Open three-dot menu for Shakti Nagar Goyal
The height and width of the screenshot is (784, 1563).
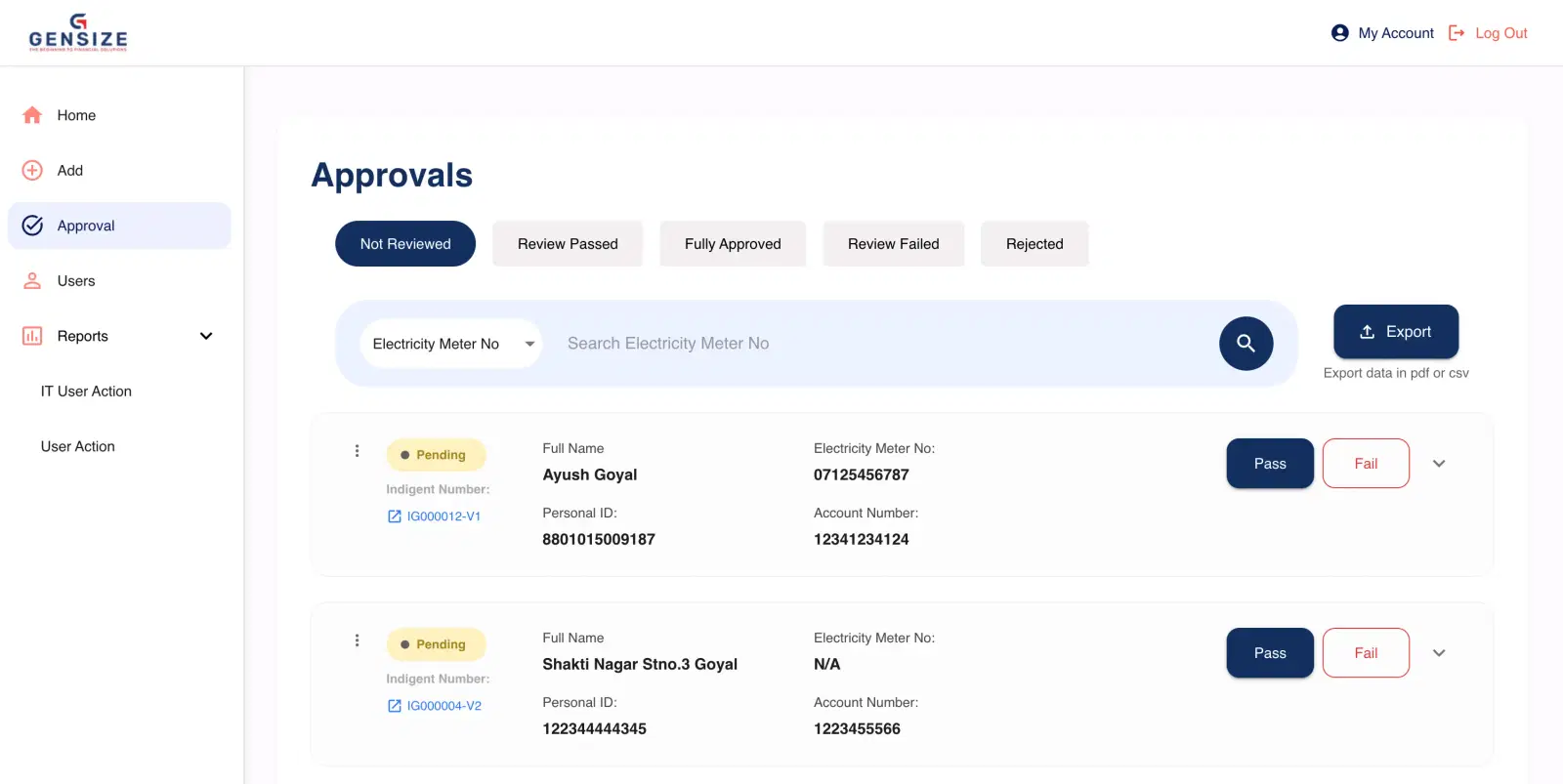click(x=357, y=640)
